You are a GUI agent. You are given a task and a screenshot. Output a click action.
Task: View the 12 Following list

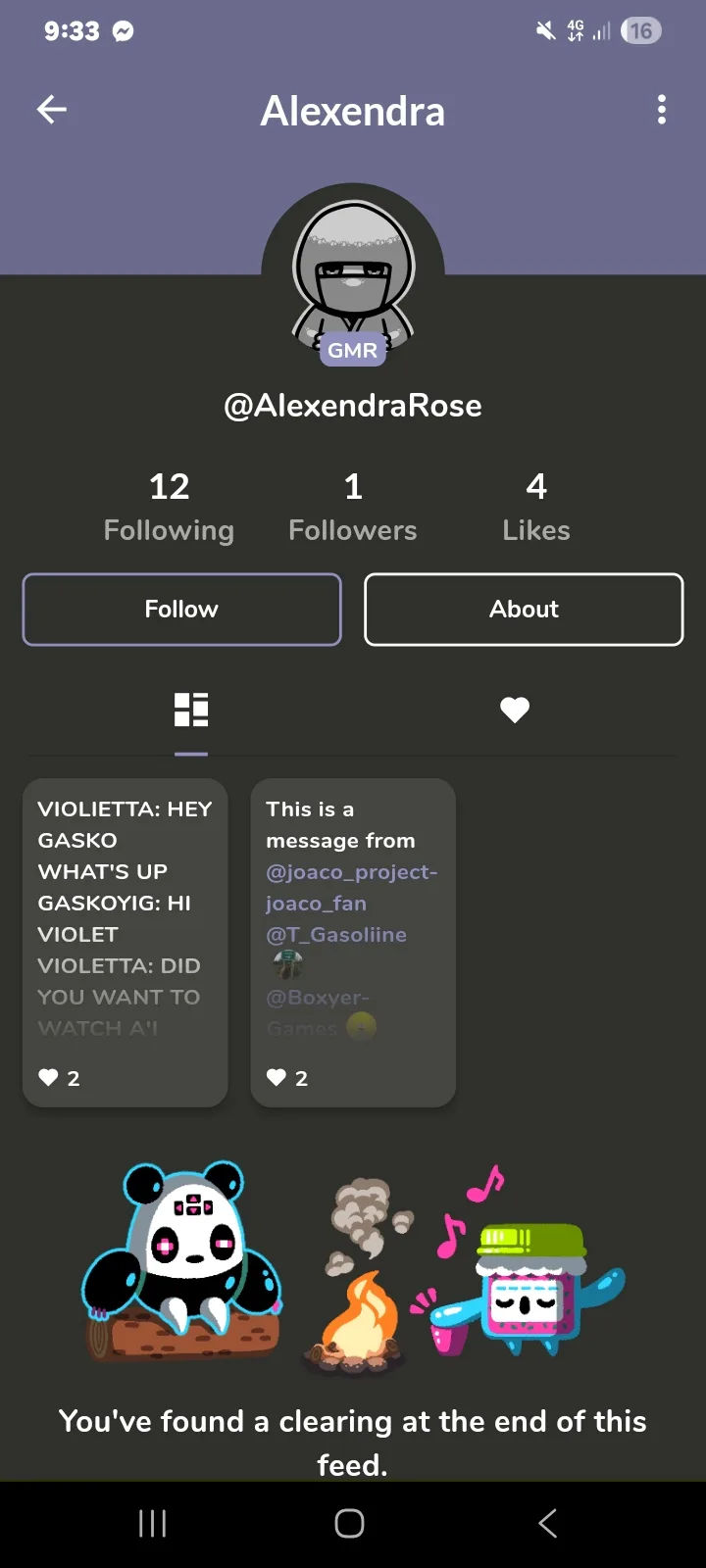click(x=169, y=506)
